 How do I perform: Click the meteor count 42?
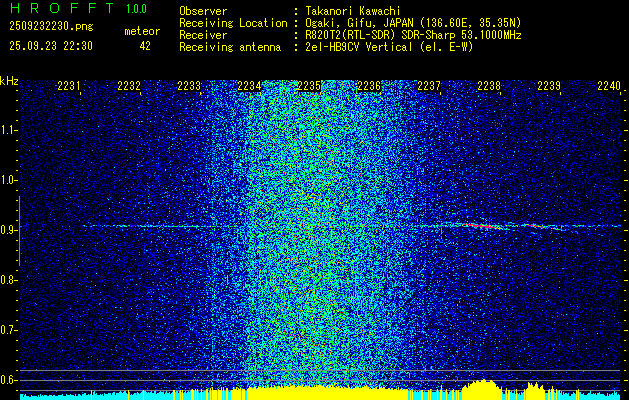(145, 46)
